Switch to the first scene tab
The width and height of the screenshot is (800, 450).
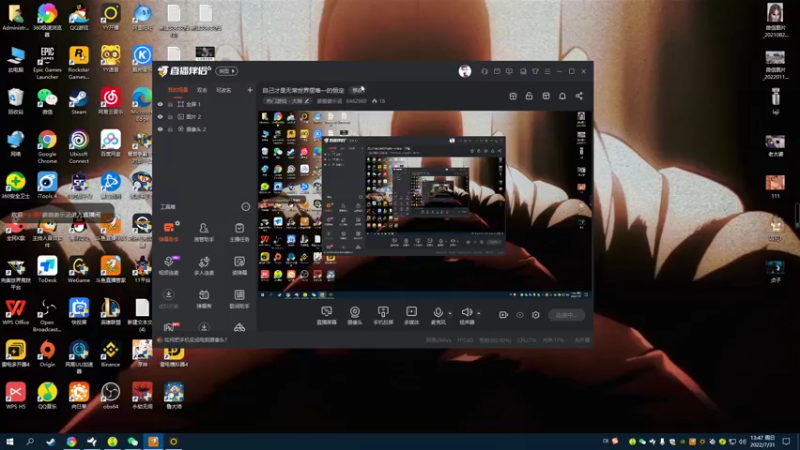click(178, 90)
